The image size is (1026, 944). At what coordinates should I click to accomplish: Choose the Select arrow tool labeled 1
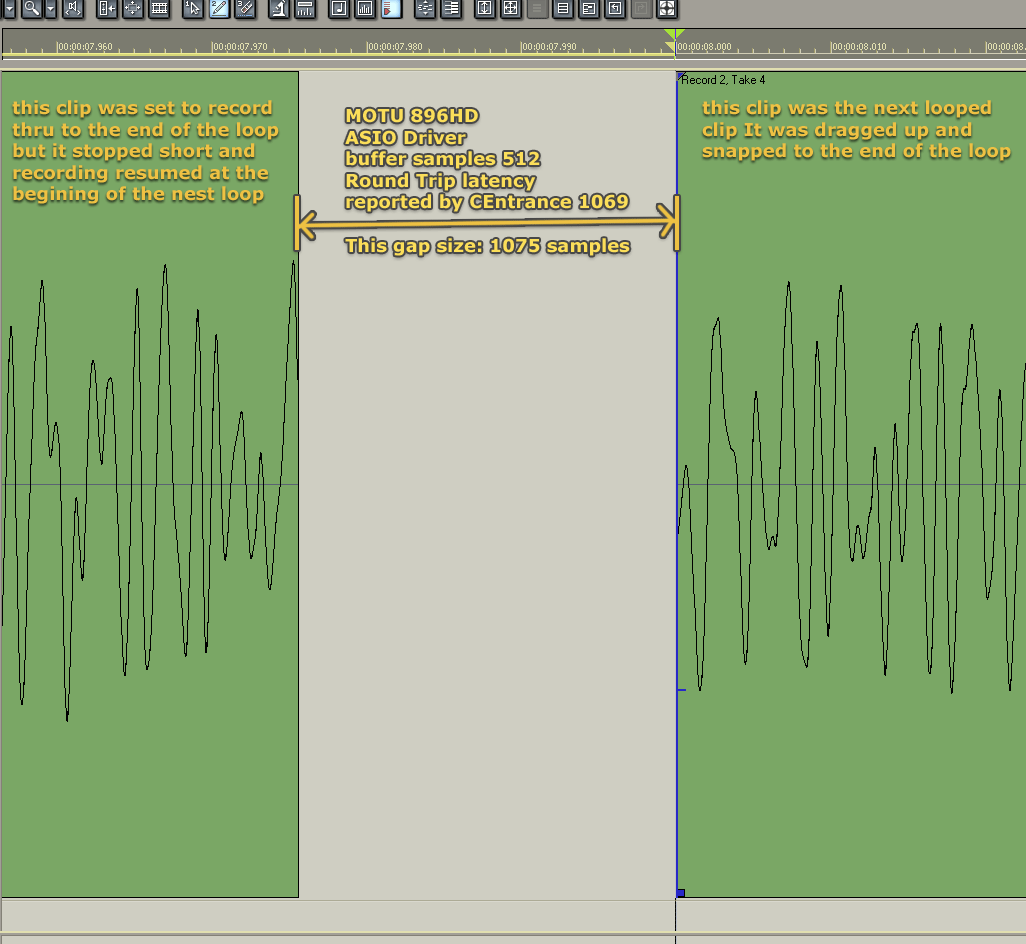point(193,9)
